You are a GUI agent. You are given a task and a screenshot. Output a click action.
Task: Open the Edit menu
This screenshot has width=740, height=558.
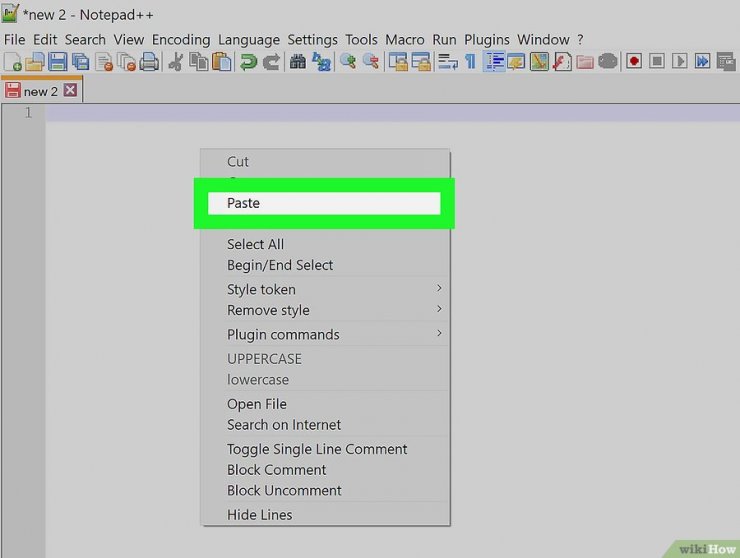click(x=45, y=40)
